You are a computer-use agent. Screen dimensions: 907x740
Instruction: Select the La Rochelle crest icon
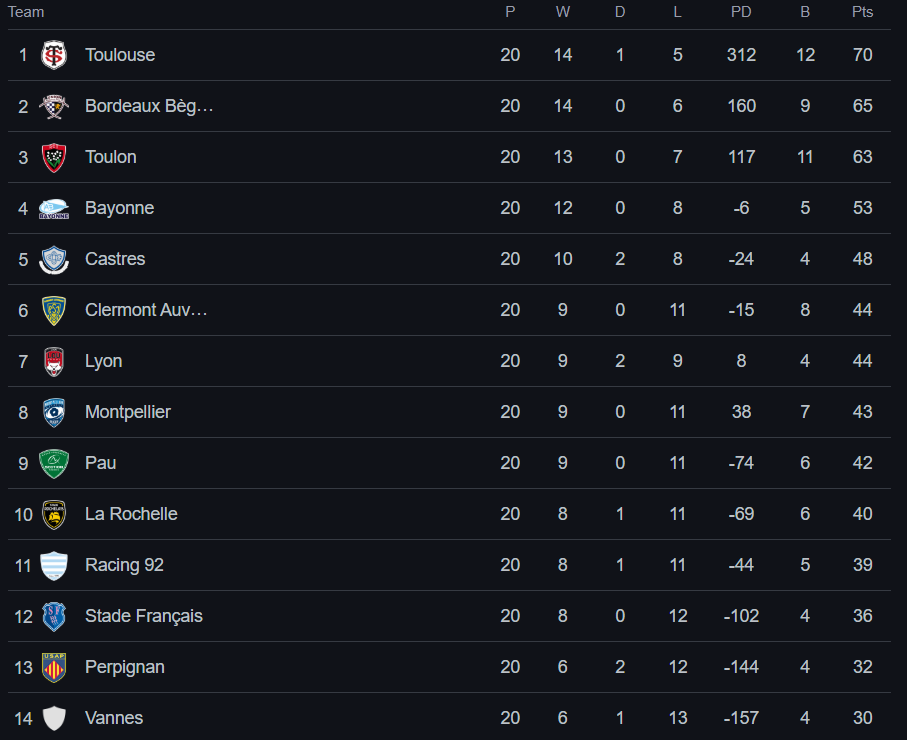(54, 514)
